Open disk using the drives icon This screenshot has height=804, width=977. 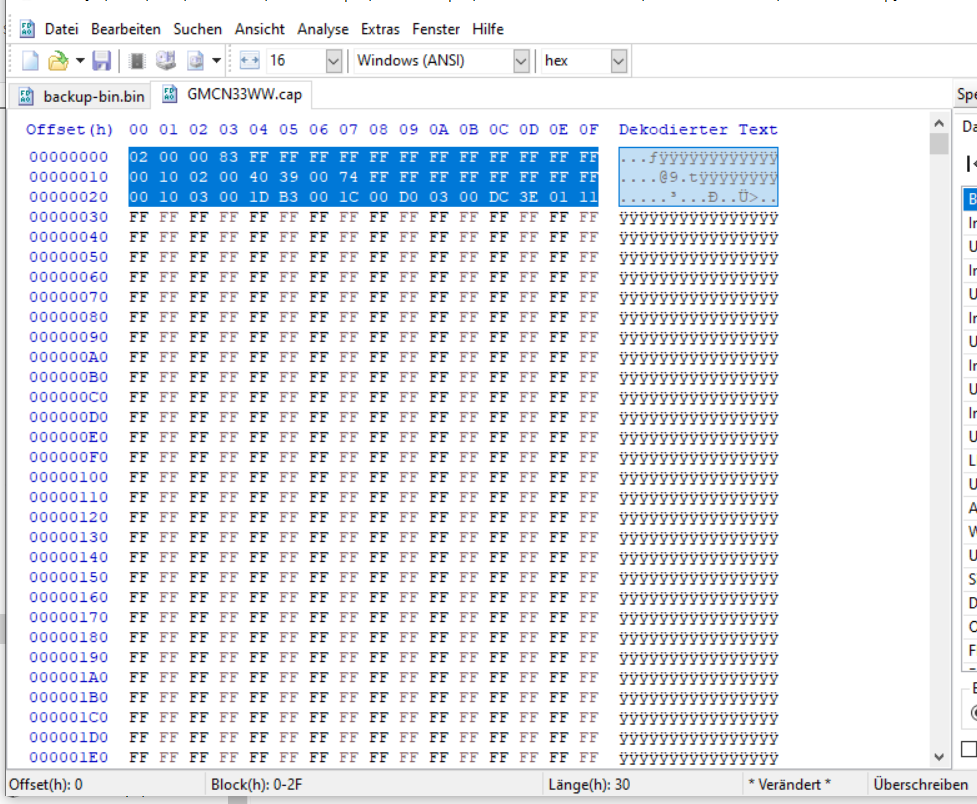pos(166,60)
